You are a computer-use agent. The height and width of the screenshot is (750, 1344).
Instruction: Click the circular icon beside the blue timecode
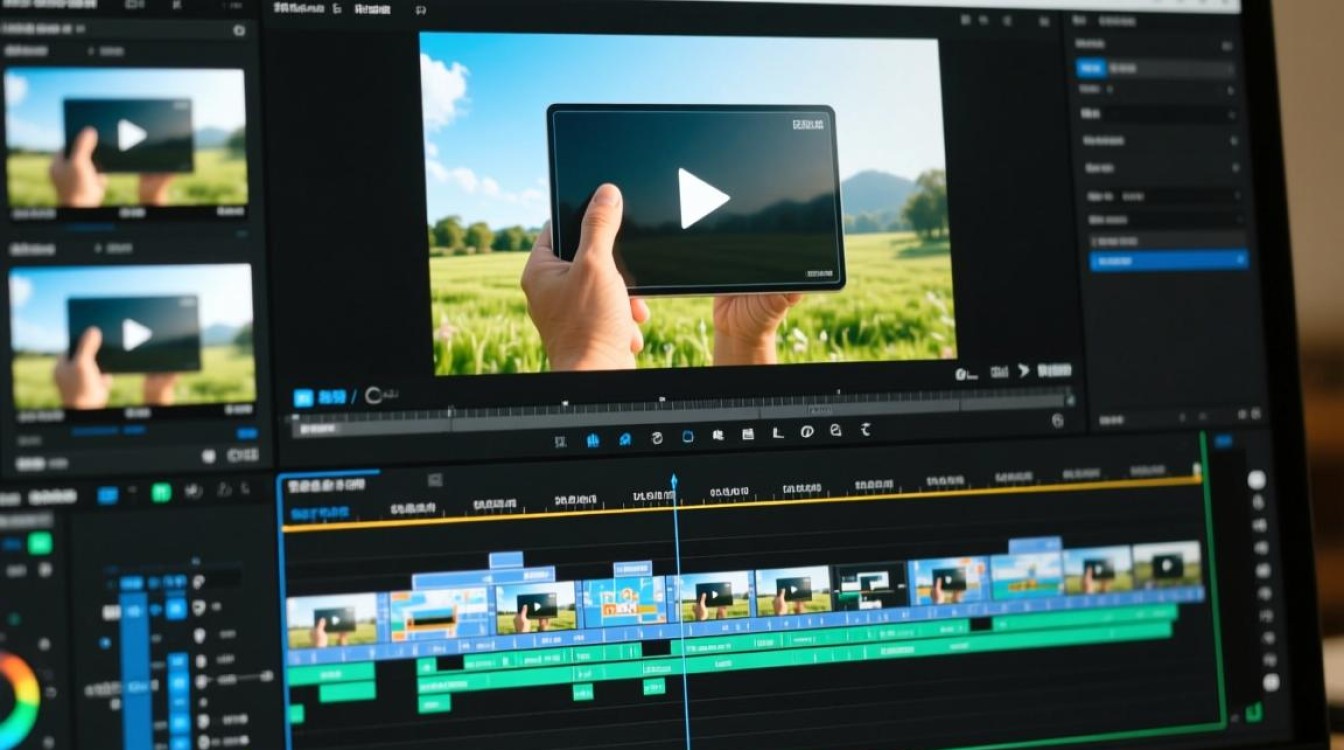375,396
